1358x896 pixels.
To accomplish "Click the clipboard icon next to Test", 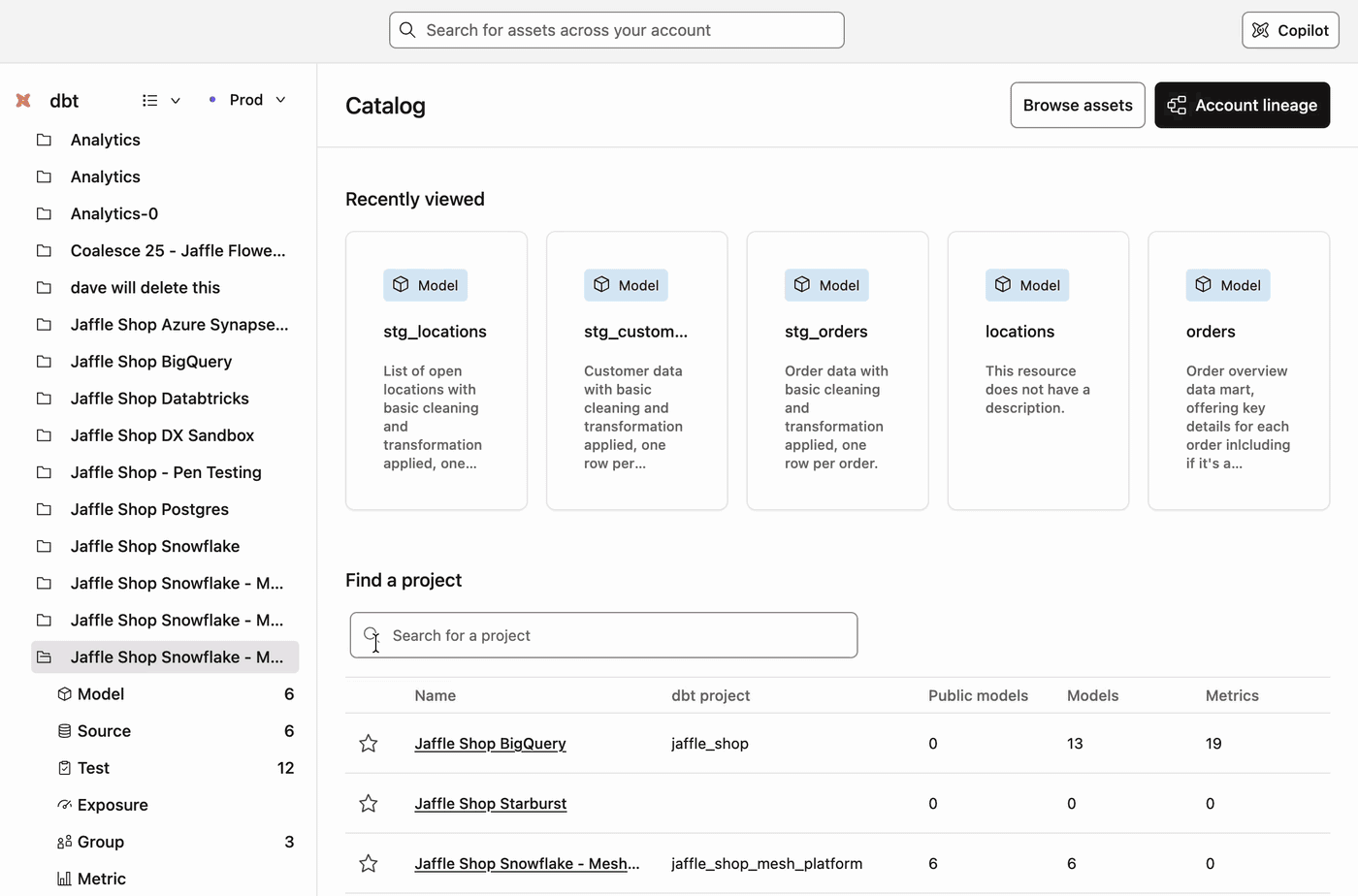I will (x=64, y=768).
